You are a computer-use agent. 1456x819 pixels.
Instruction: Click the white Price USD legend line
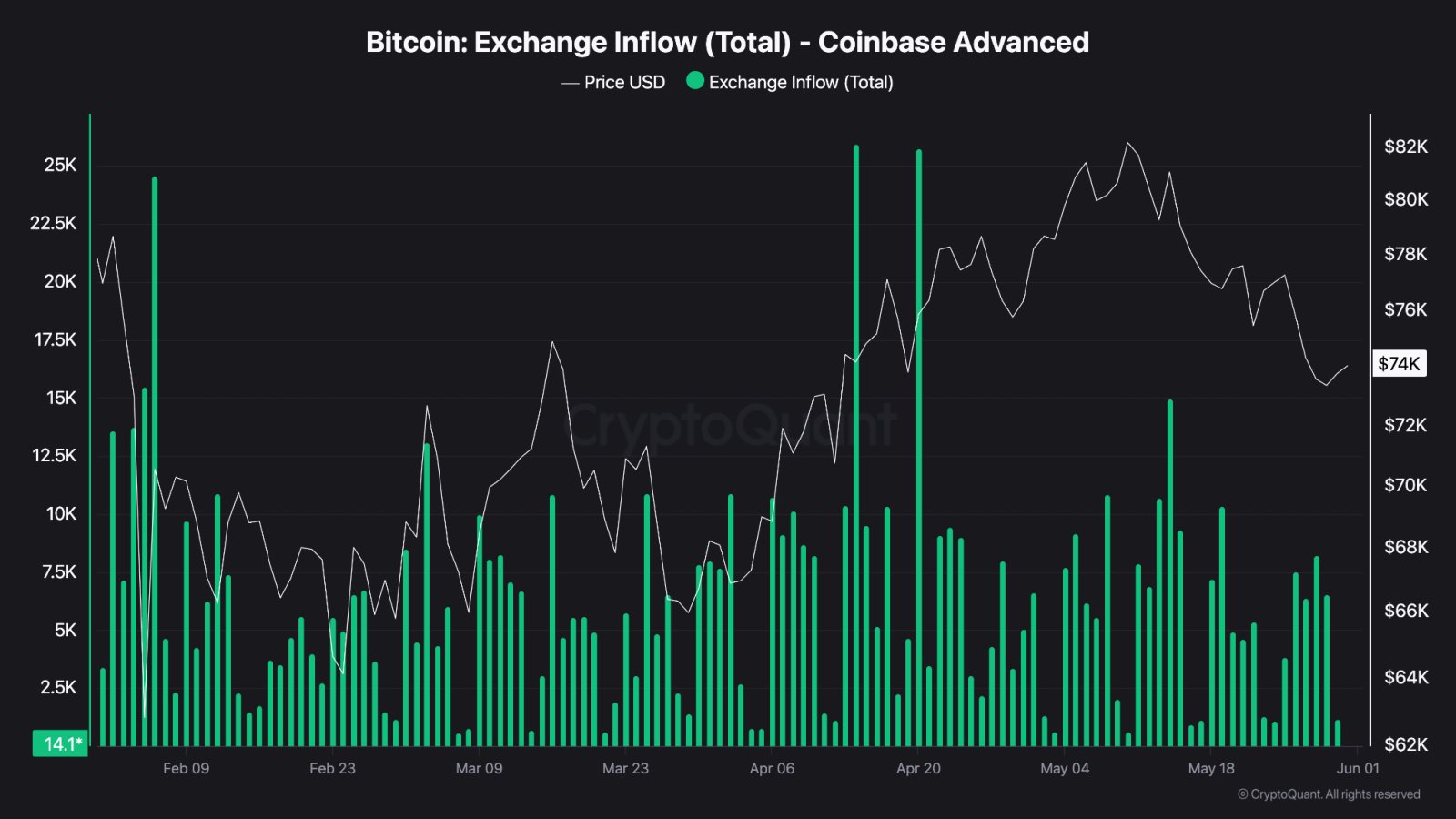[571, 83]
